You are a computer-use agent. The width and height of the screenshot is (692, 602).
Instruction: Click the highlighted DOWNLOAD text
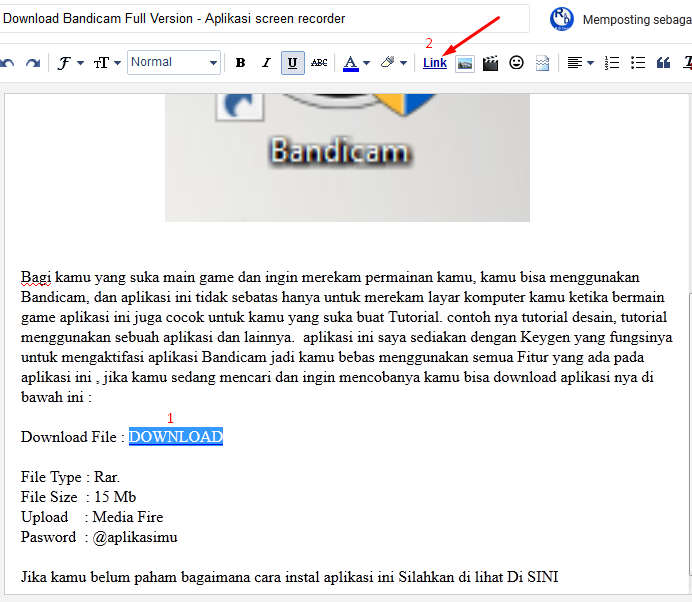(x=176, y=436)
